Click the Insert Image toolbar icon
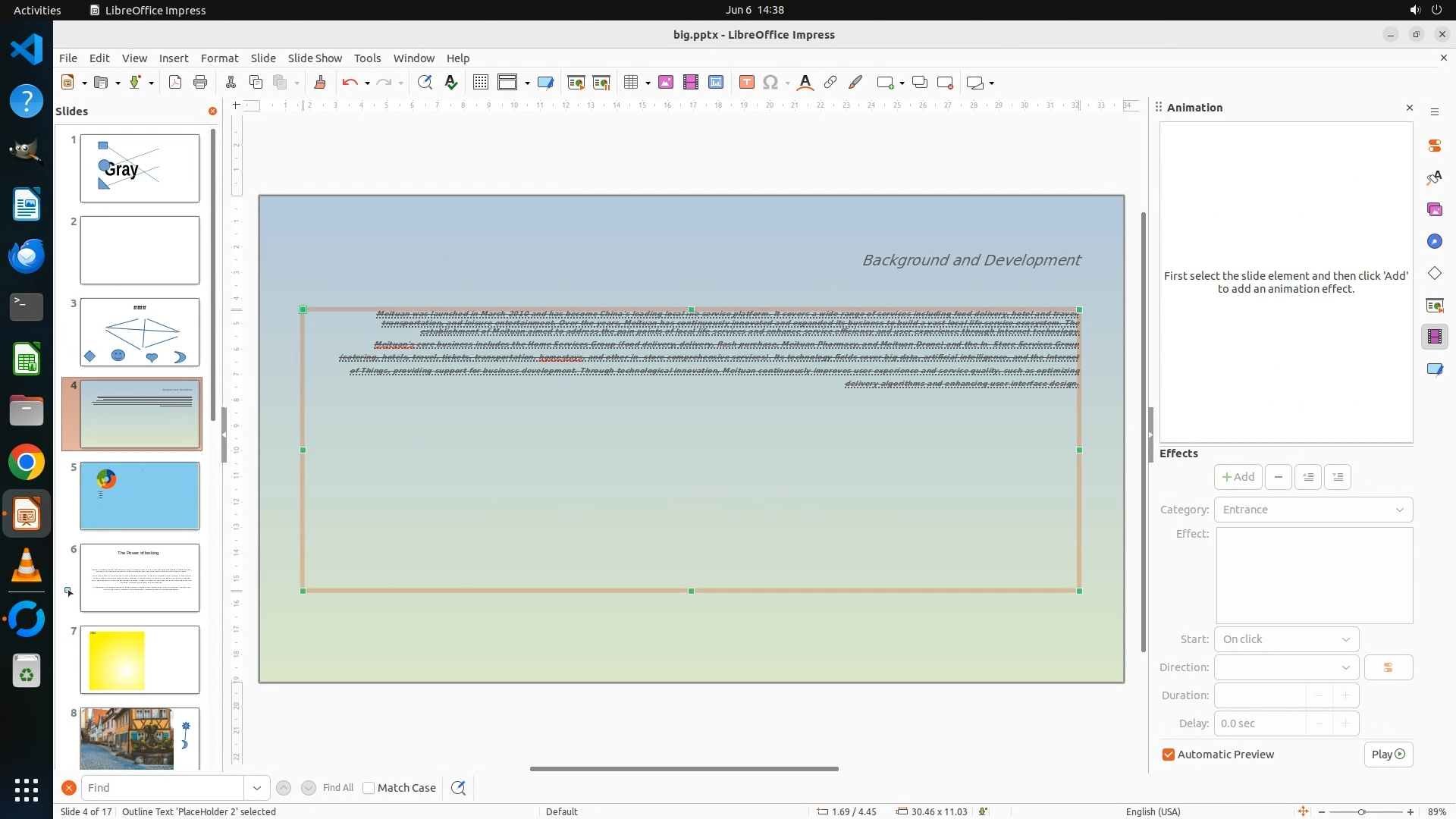The height and width of the screenshot is (819, 1456). pyautogui.click(x=666, y=83)
